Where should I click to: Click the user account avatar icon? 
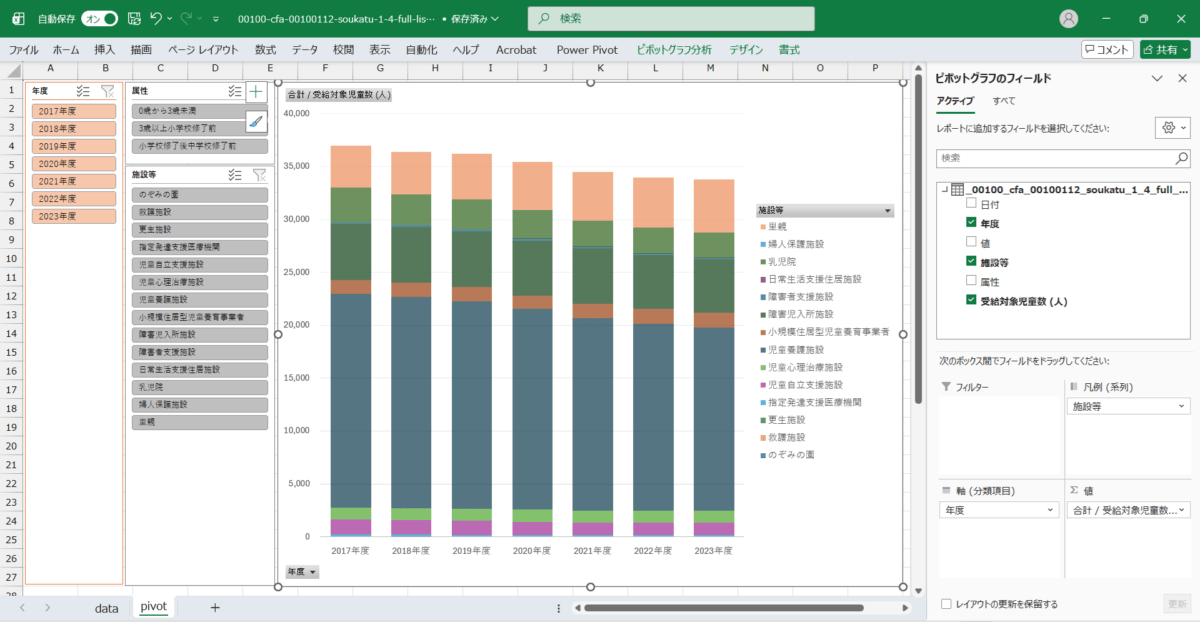(1069, 18)
